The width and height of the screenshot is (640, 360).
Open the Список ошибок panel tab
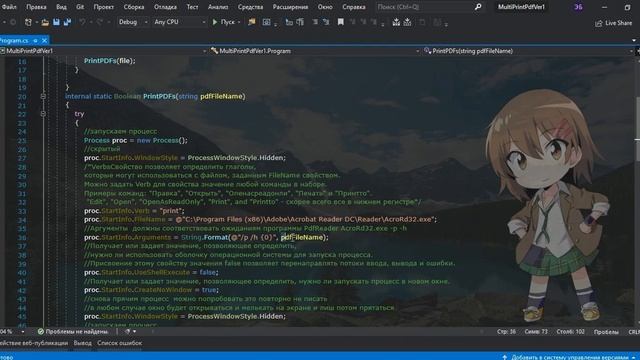click(x=119, y=343)
